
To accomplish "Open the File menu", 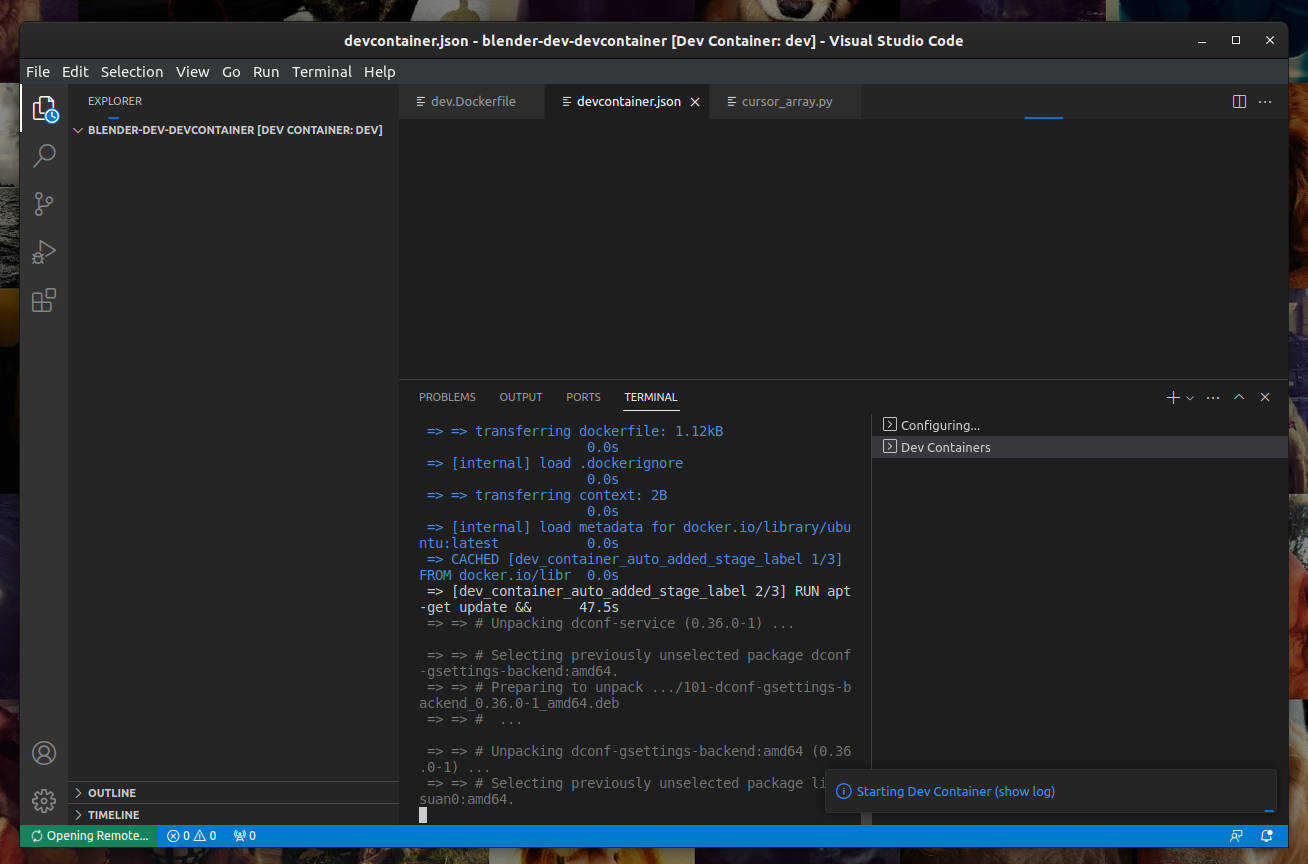I will pyautogui.click(x=38, y=72).
